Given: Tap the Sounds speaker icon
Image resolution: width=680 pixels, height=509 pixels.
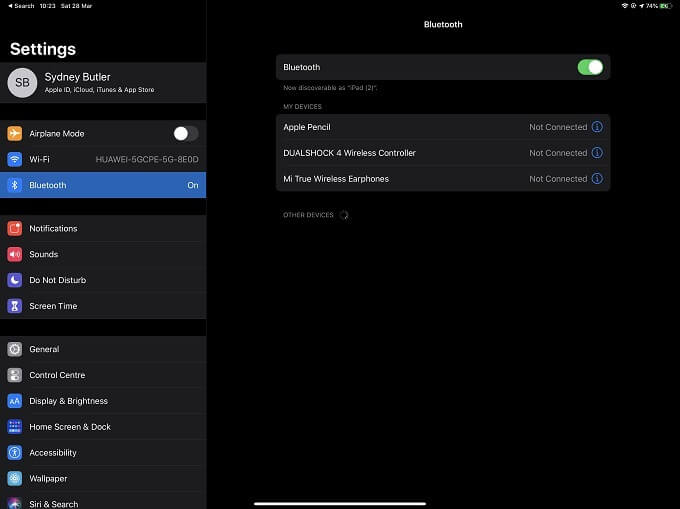Looking at the screenshot, I should [15, 254].
